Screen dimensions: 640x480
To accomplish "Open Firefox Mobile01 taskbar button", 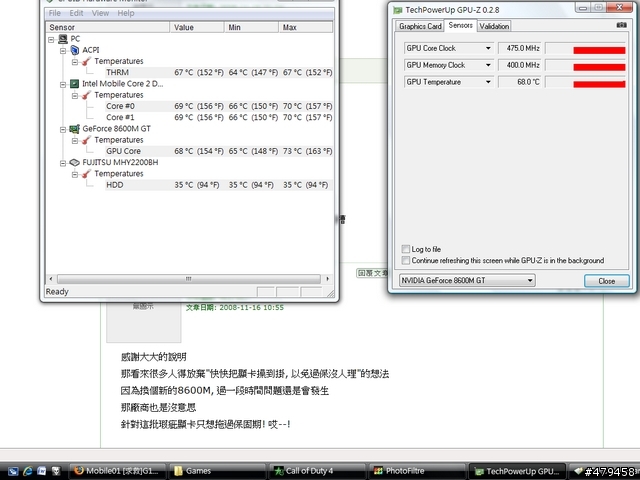I will coord(118,471).
